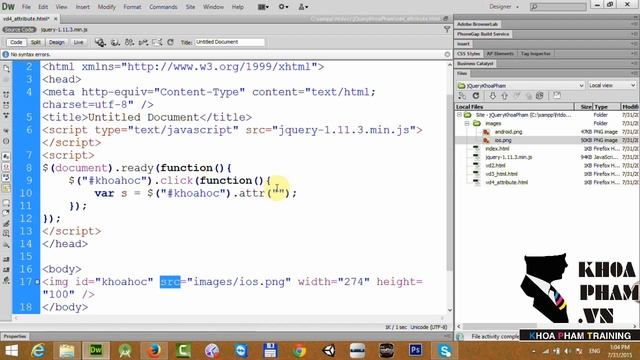Open the Site management toolbar menu
The height and width of the screenshot is (360, 640).
point(303,7)
